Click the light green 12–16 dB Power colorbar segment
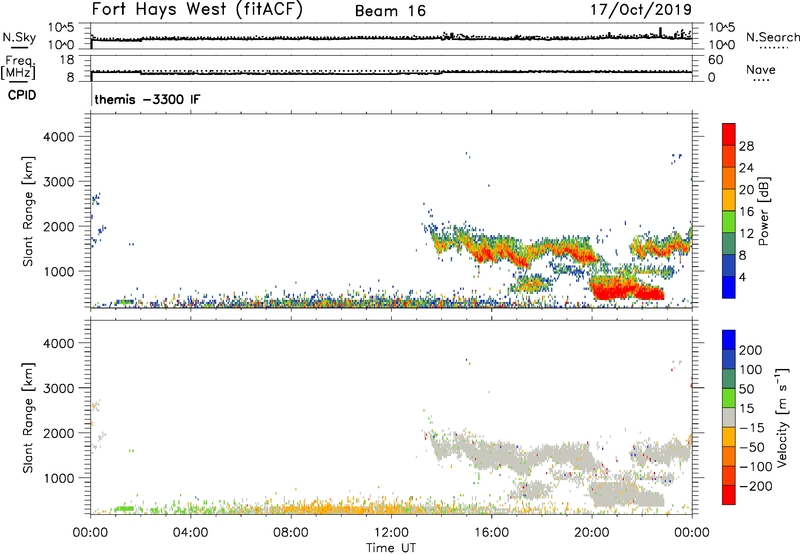Screen dimensions: 800x554 pyautogui.click(x=729, y=222)
